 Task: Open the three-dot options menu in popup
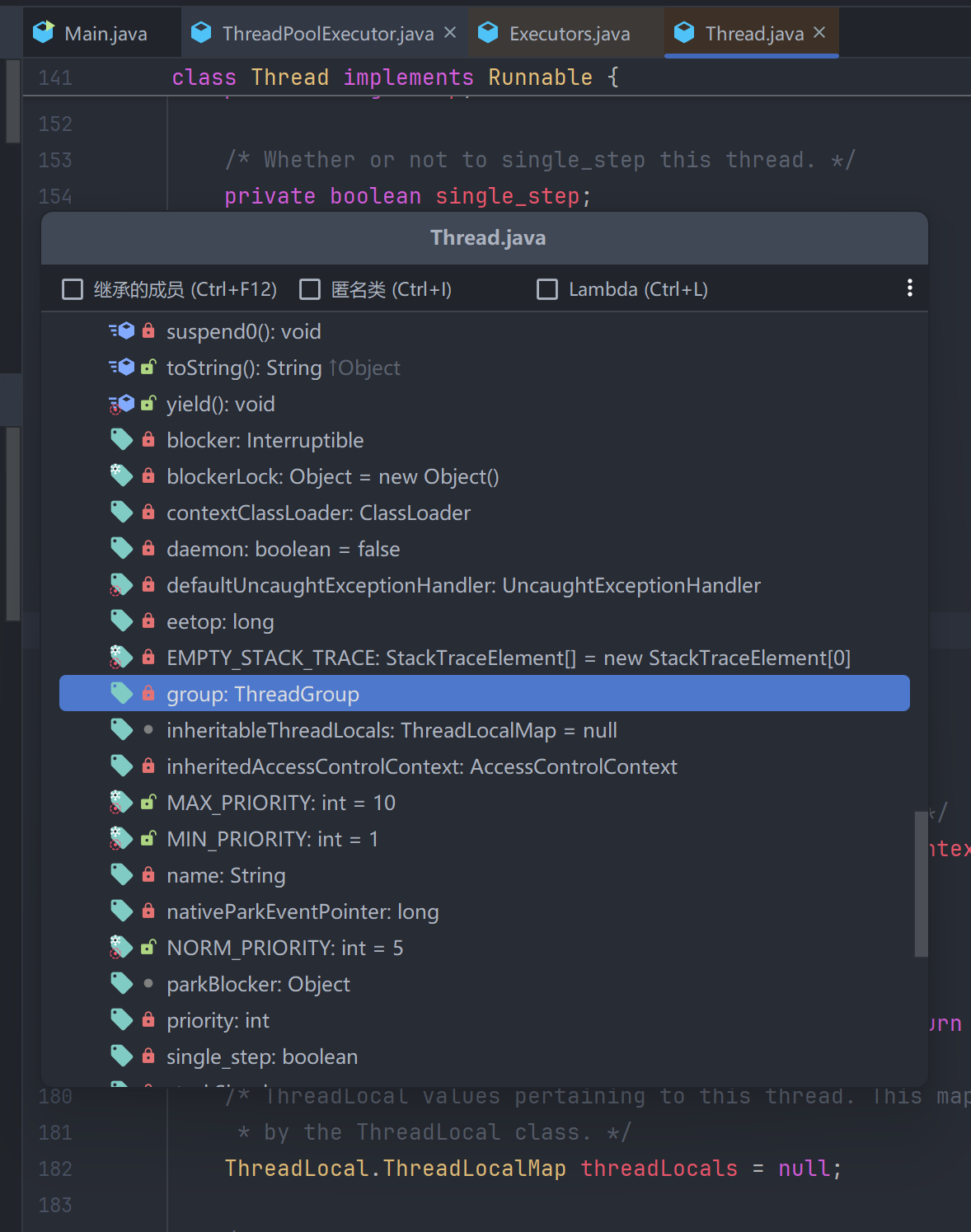[x=909, y=288]
